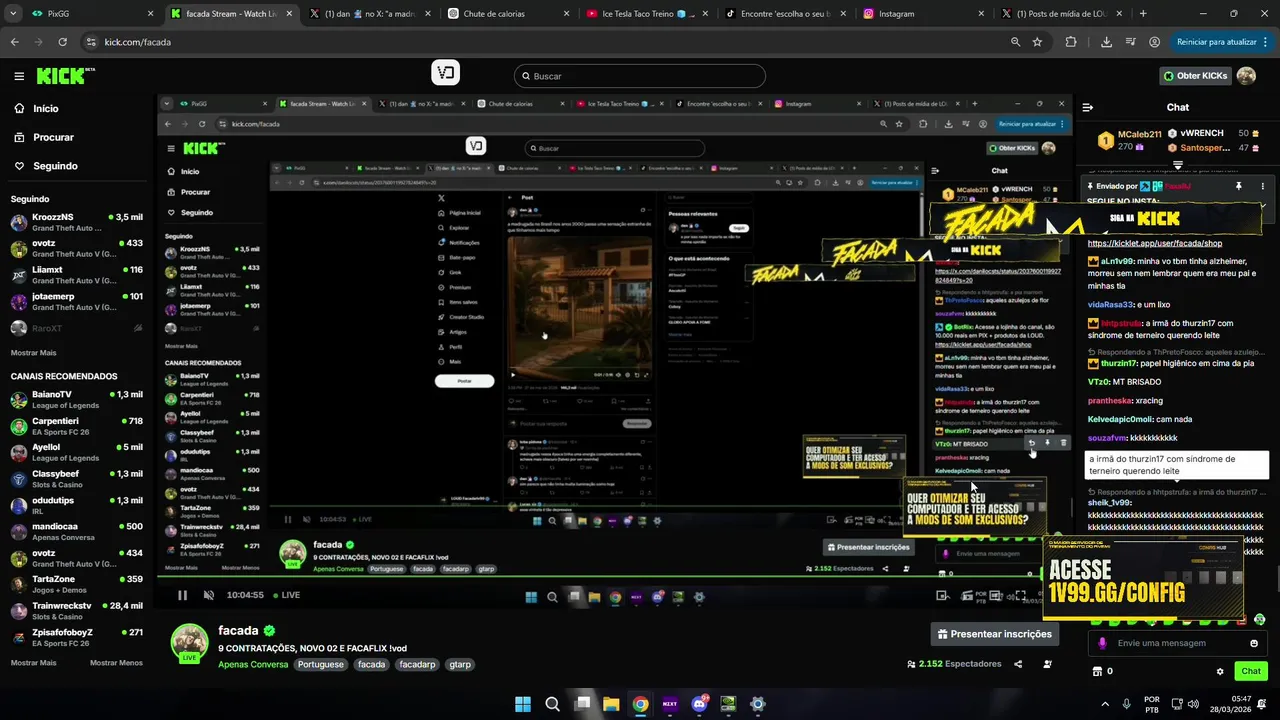Show hidden tray icons with the taskbar chevron

[x=1105, y=704]
